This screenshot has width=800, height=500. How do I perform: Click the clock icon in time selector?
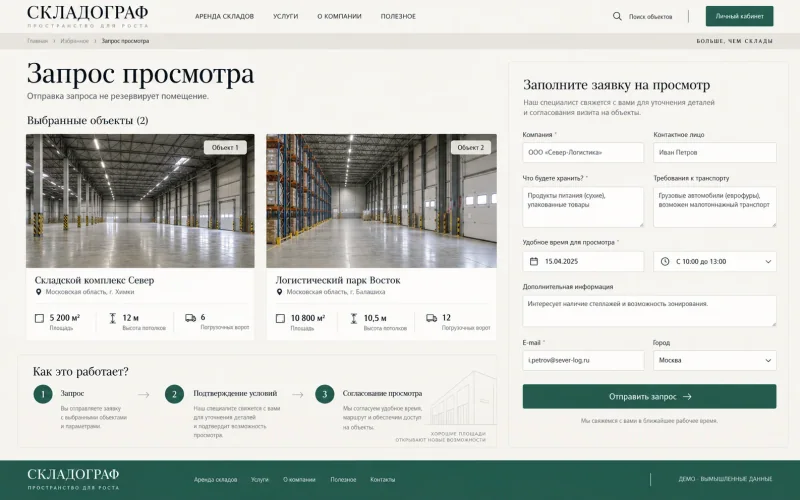tap(665, 261)
